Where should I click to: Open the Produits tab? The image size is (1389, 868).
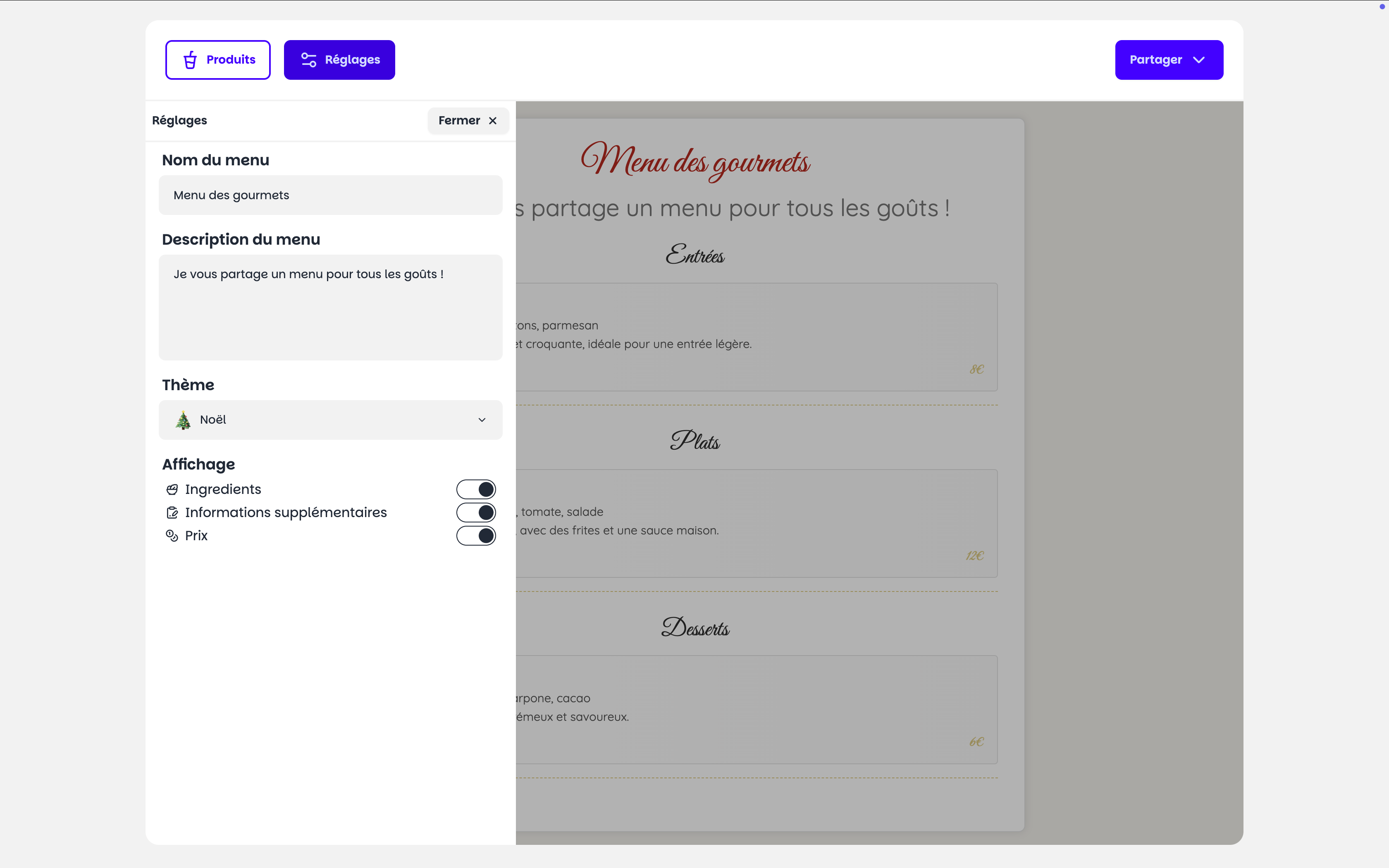(x=217, y=60)
